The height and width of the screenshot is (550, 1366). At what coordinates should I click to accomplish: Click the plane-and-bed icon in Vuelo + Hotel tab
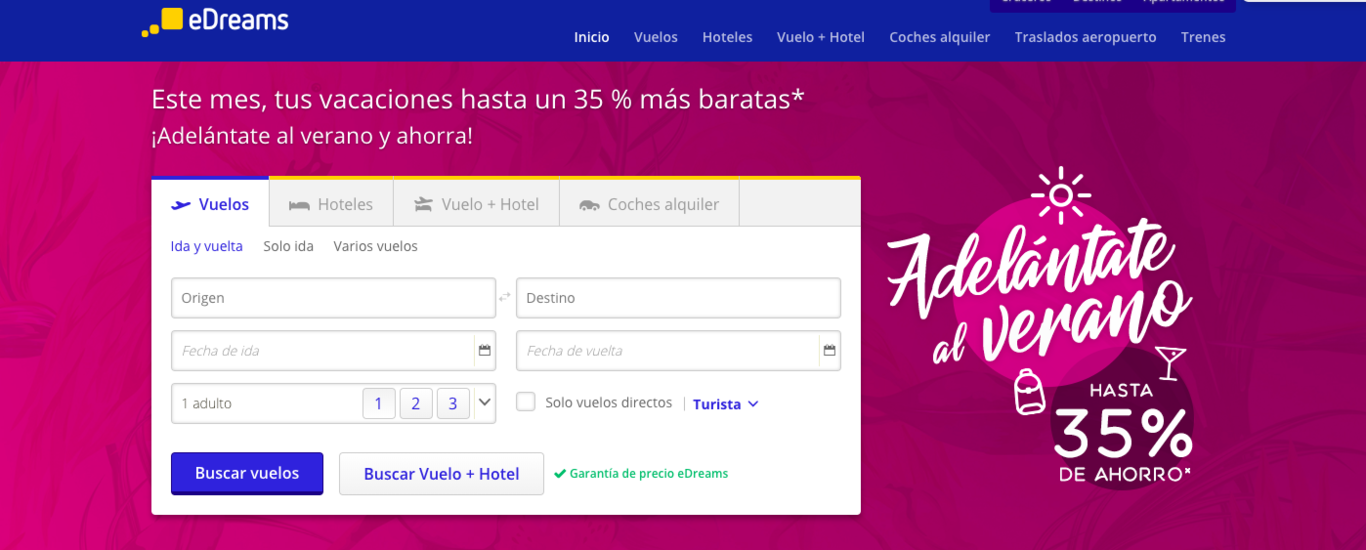tap(423, 205)
